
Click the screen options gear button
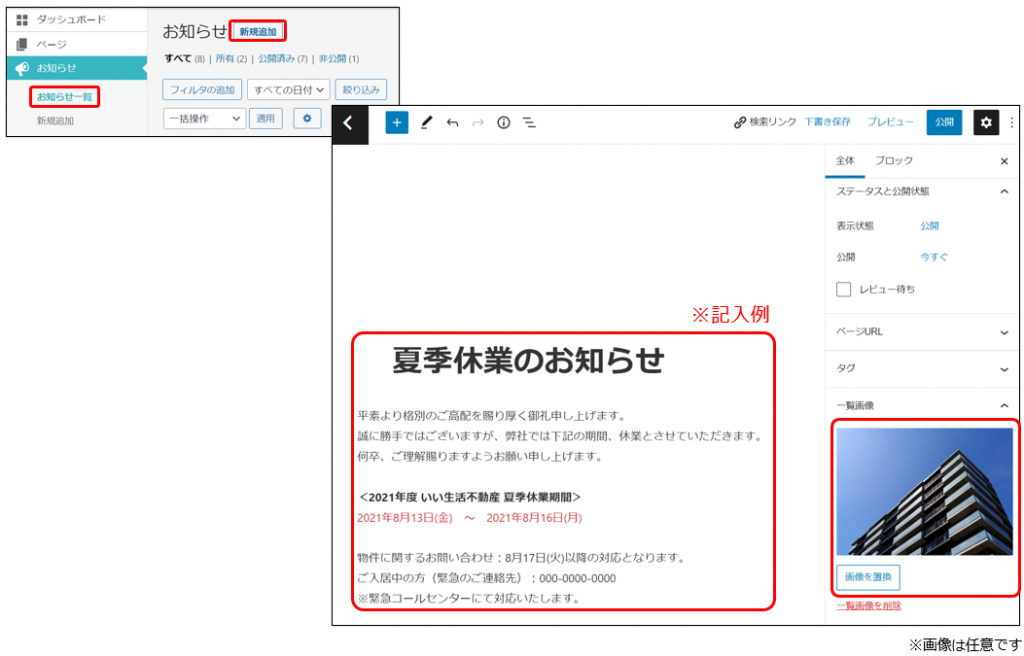click(x=307, y=118)
